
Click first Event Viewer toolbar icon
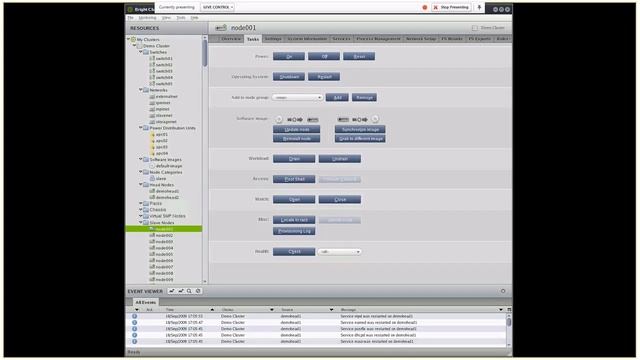pos(172,291)
